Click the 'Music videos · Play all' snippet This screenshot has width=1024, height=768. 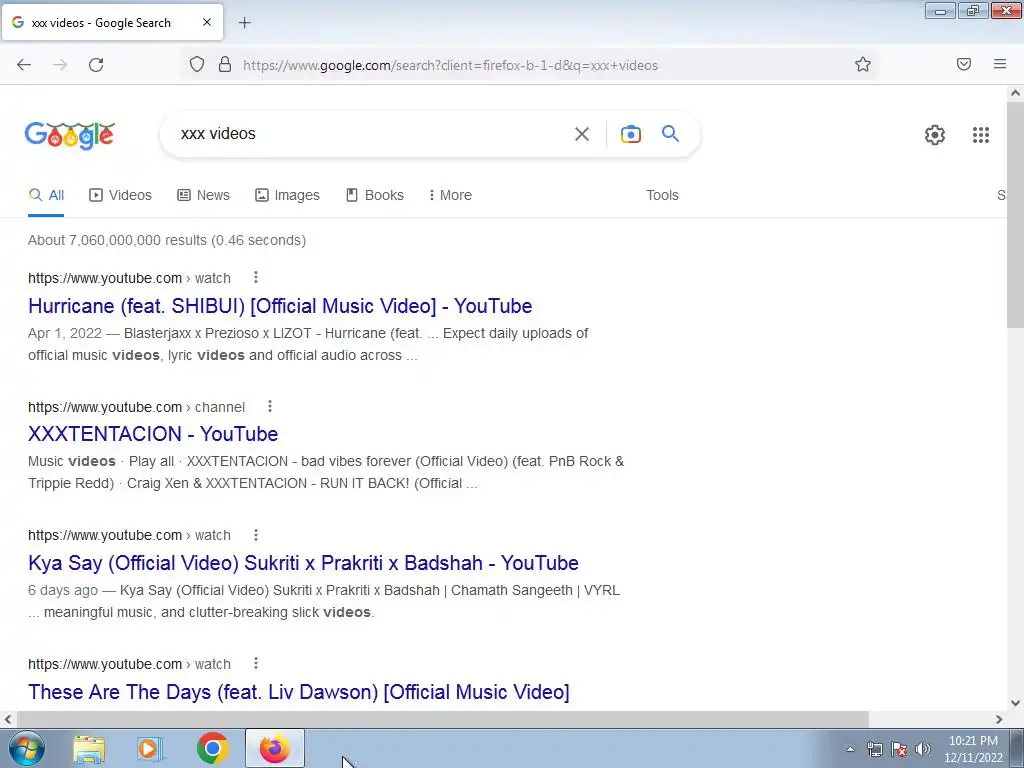[101, 461]
